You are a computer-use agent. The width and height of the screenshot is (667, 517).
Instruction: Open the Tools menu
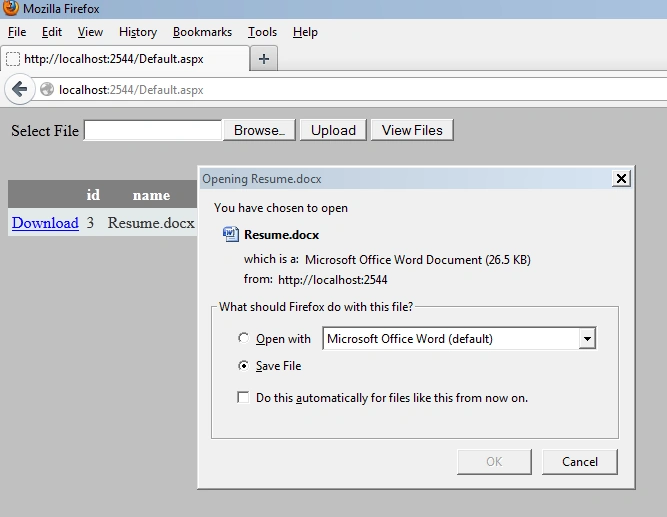click(x=262, y=32)
